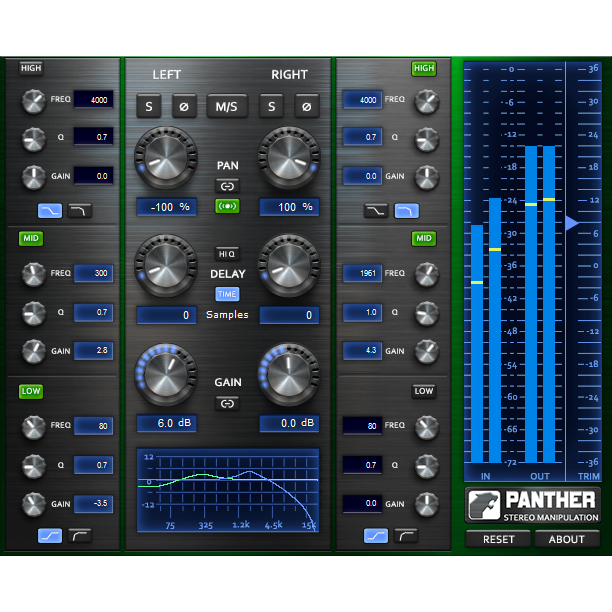Invert phase on the right channel
Viewport: 612px width, 612px height.
306,106
